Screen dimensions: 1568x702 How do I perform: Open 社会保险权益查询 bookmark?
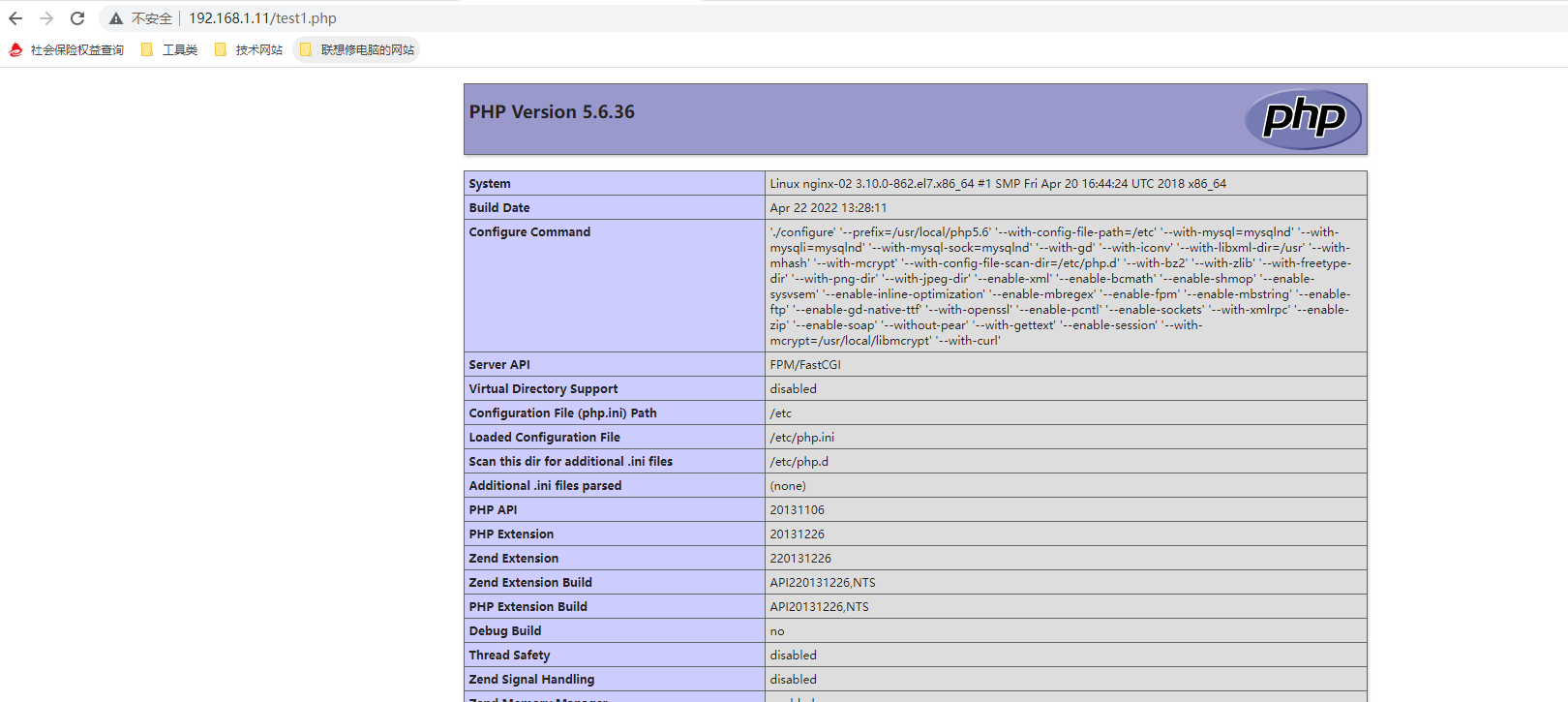[67, 49]
